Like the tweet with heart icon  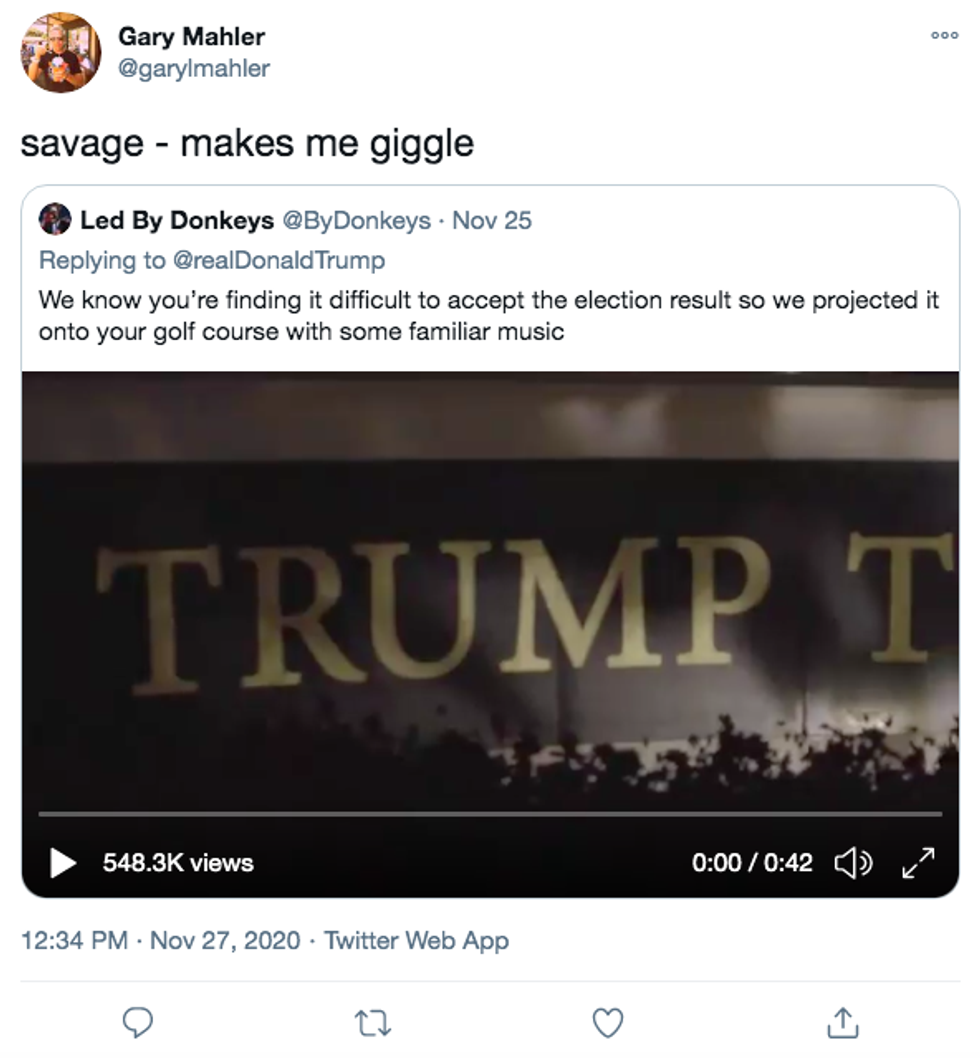(607, 1021)
